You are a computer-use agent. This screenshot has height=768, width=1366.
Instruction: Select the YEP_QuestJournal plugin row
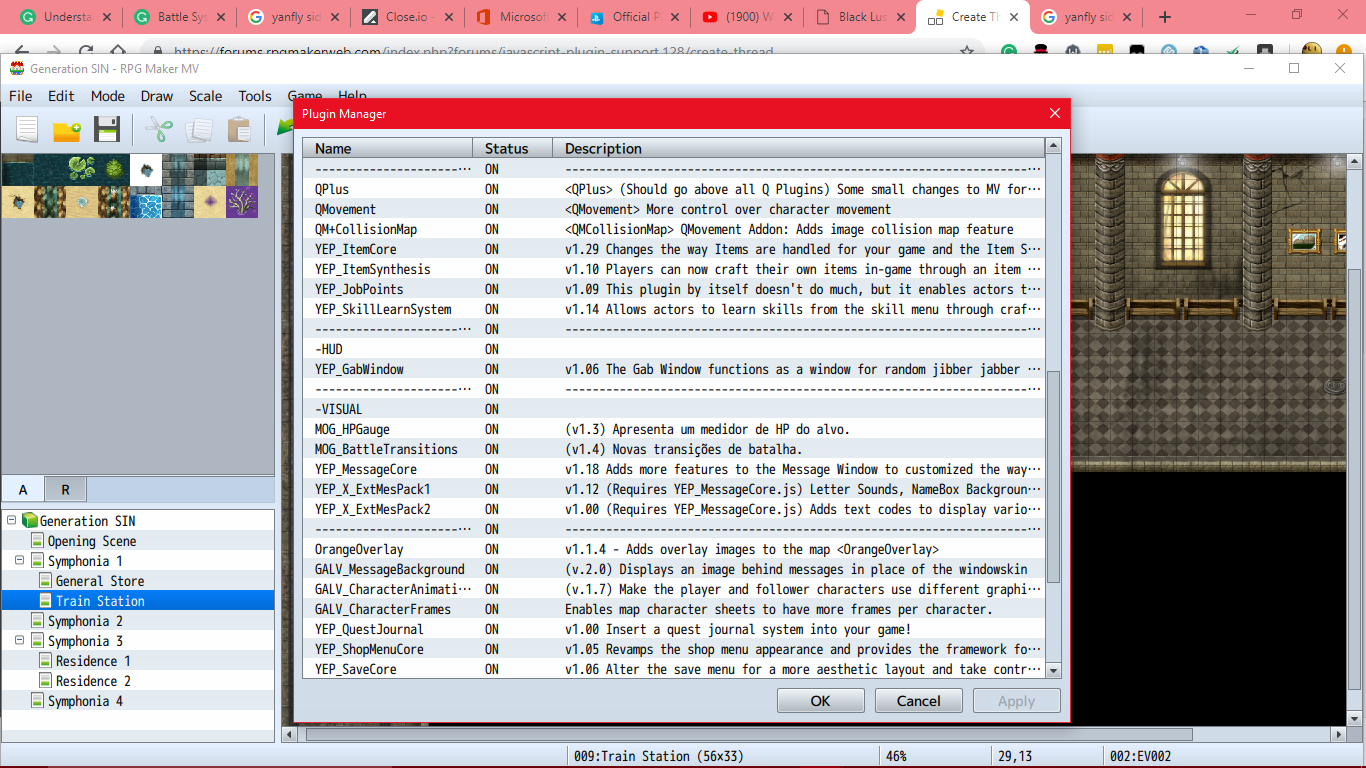tap(674, 629)
